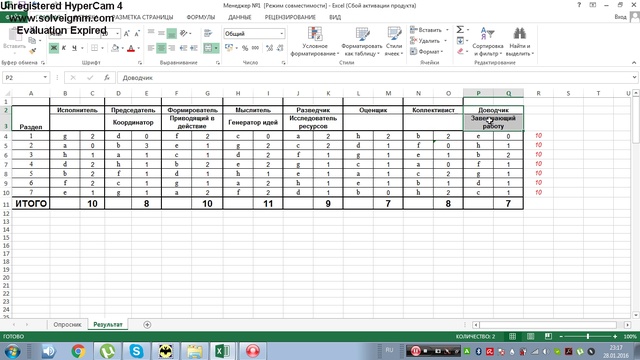Toggle underline formatting button
This screenshot has height=360, width=640.
[x=74, y=48]
